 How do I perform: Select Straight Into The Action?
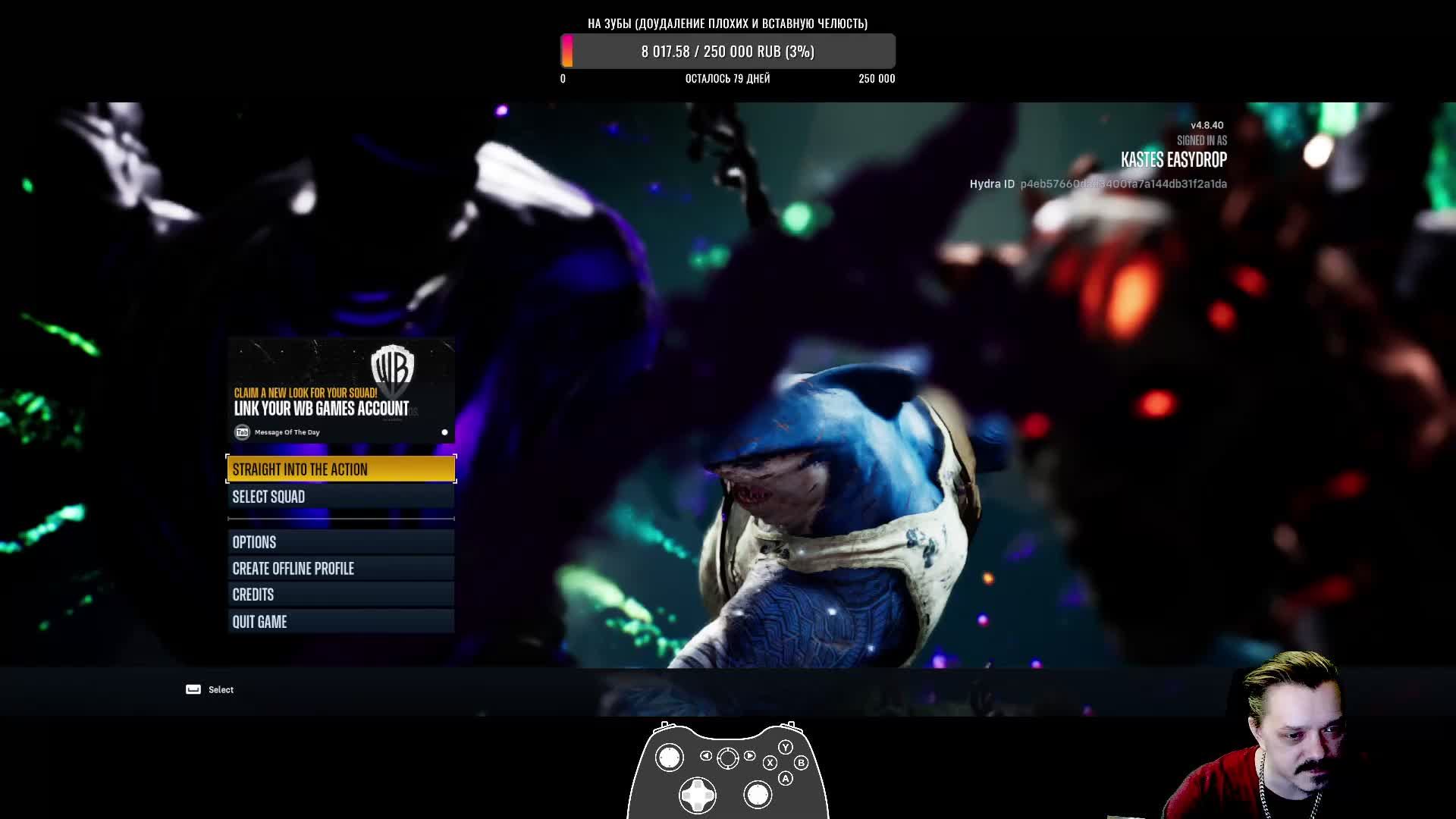(340, 469)
